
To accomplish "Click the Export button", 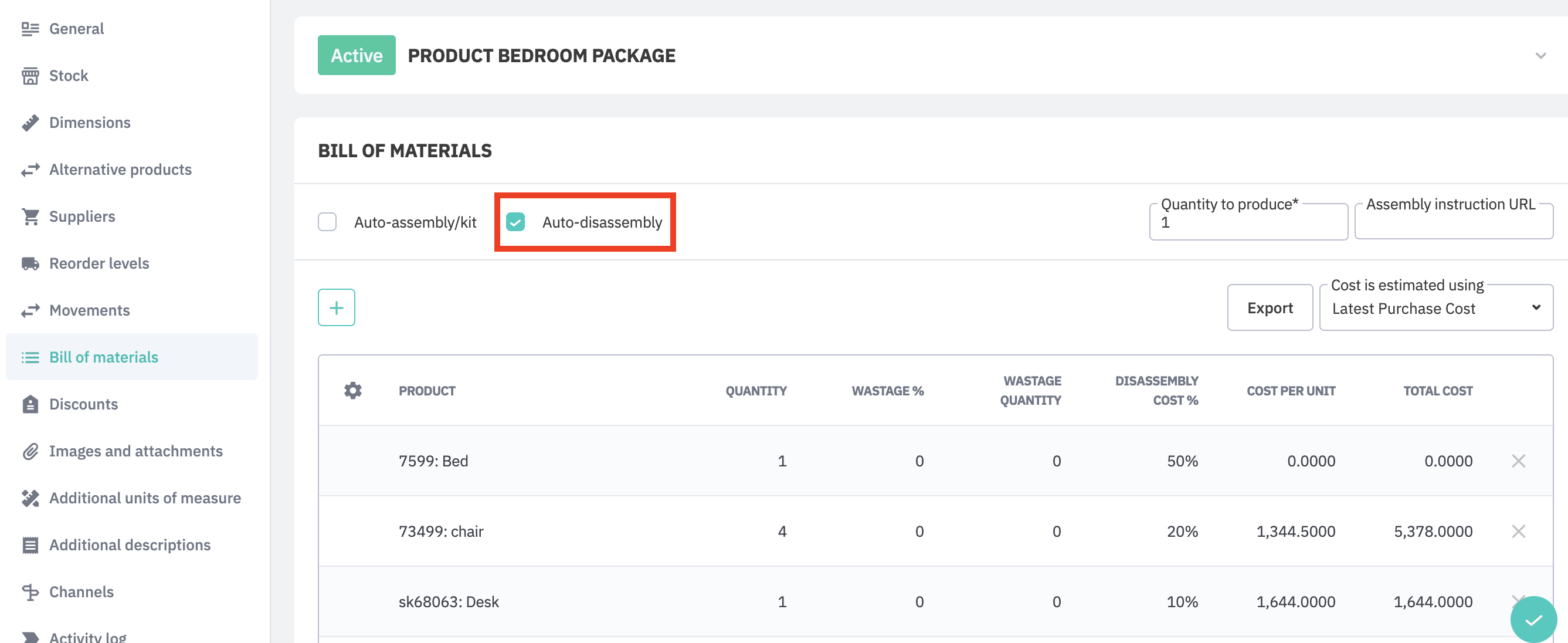I will [1269, 308].
